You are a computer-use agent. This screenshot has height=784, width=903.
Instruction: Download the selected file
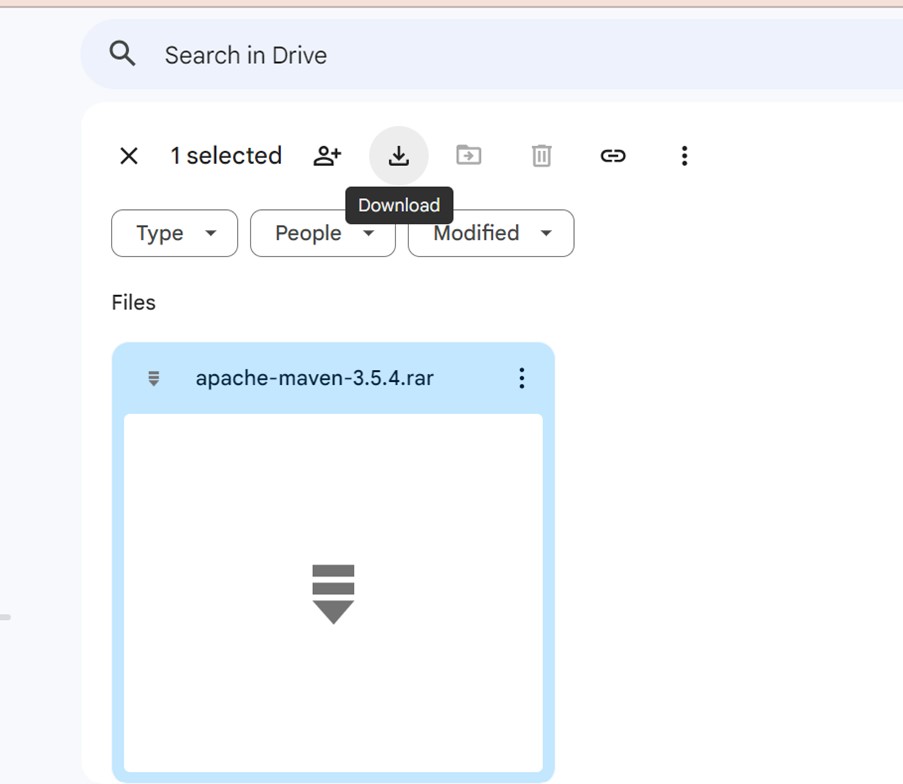tap(398, 155)
